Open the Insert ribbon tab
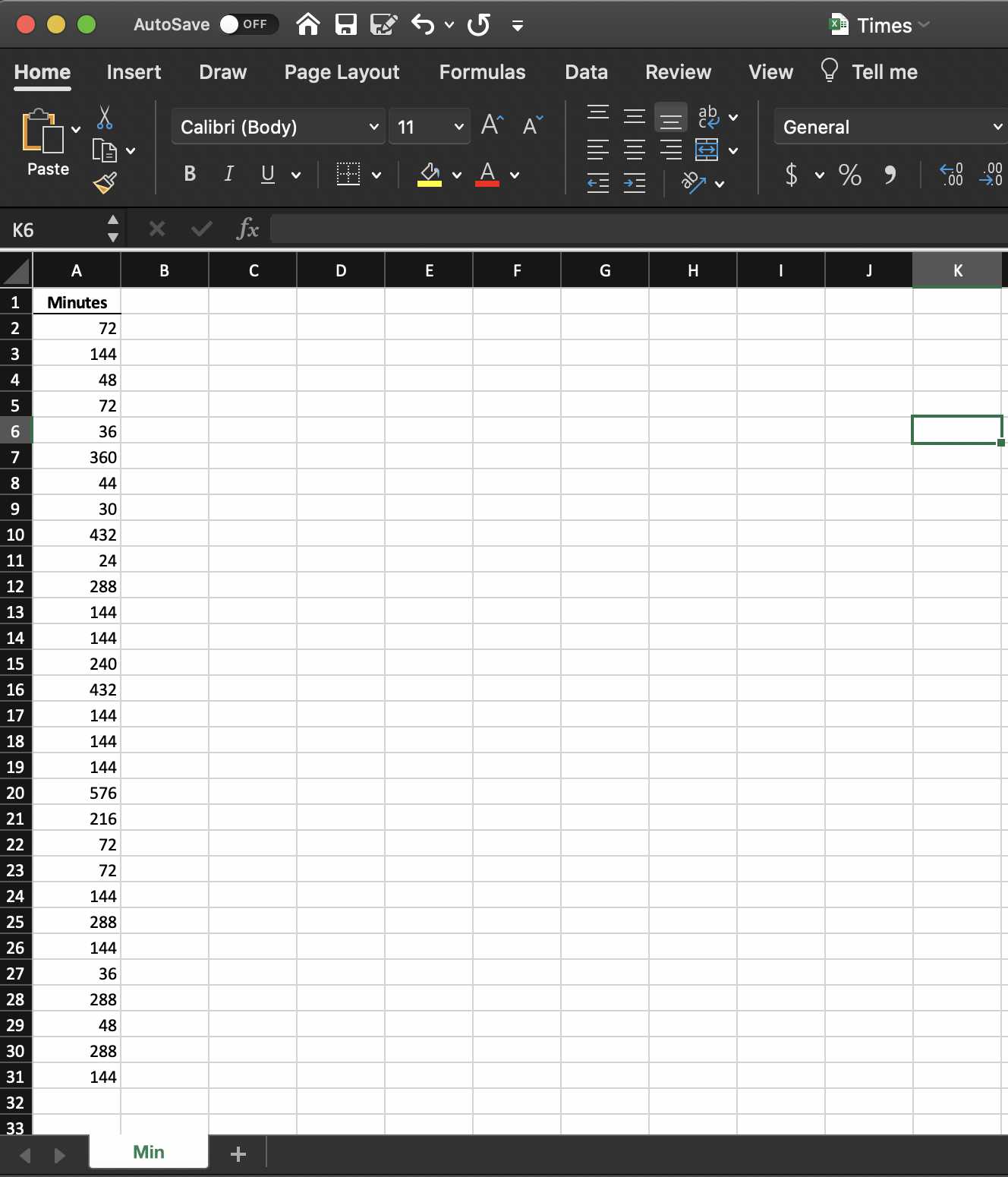1008x1177 pixels. point(134,72)
